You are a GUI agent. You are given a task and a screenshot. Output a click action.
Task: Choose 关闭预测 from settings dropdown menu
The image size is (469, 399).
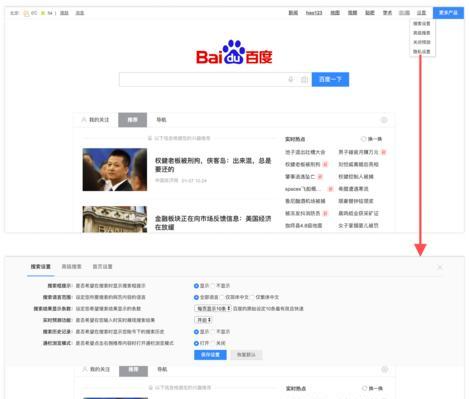pos(422,42)
